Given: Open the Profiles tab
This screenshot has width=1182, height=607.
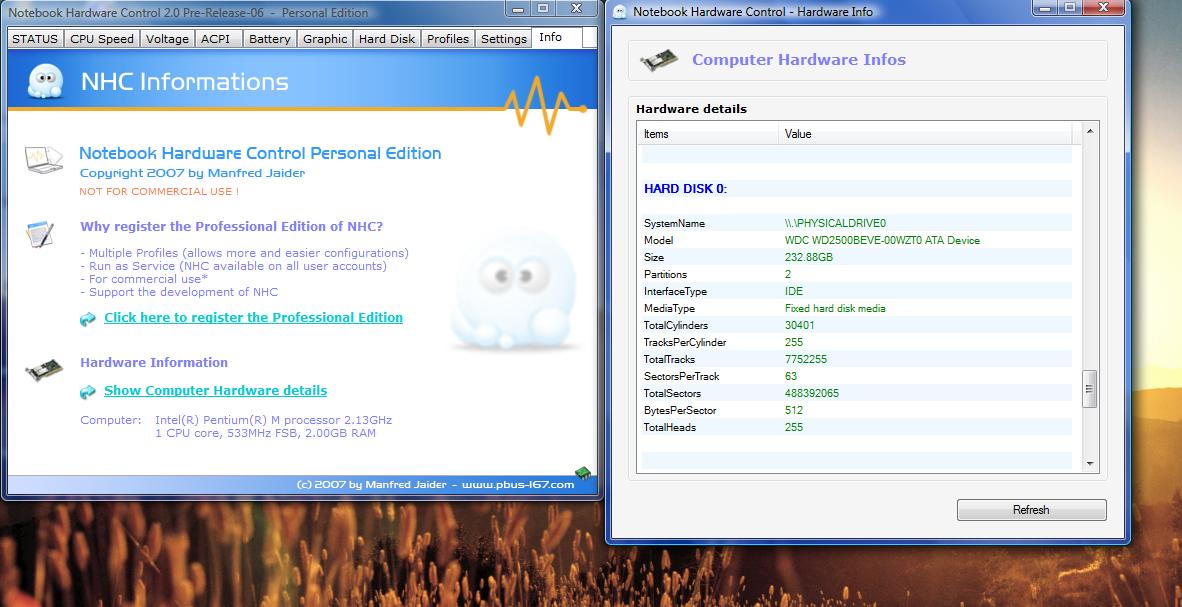Looking at the screenshot, I should tap(448, 38).
